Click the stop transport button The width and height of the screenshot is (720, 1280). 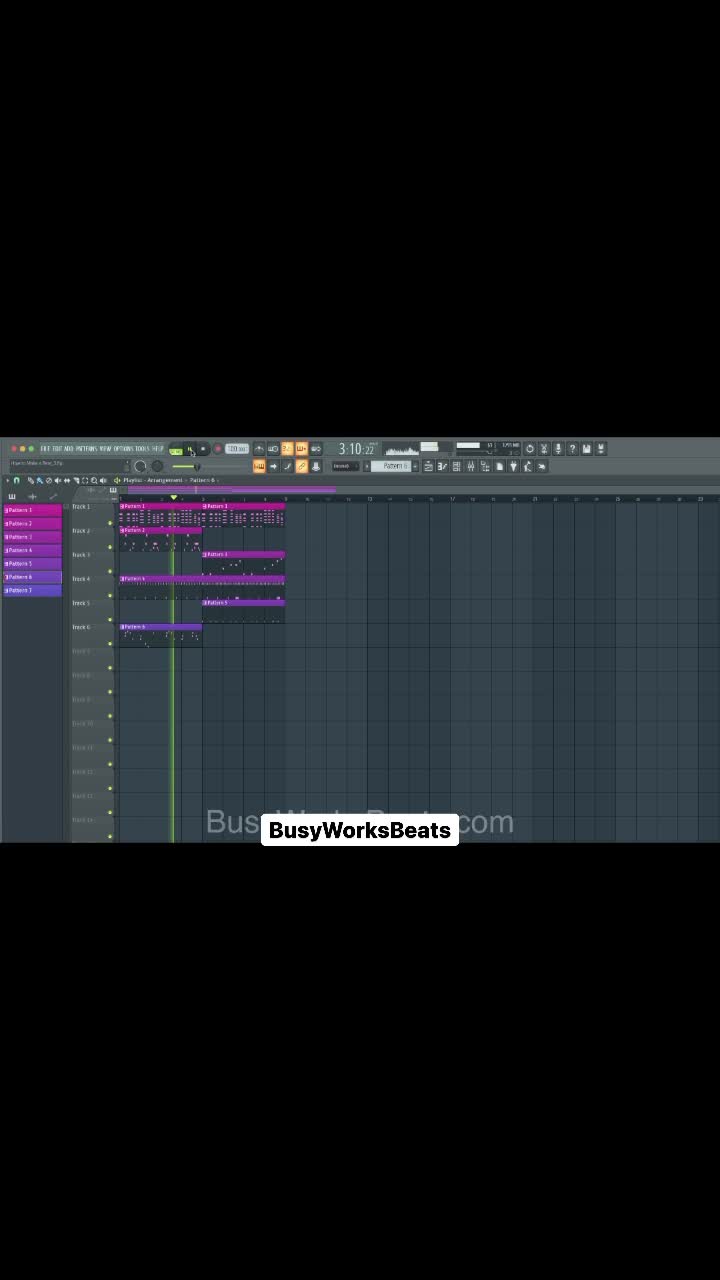(203, 449)
